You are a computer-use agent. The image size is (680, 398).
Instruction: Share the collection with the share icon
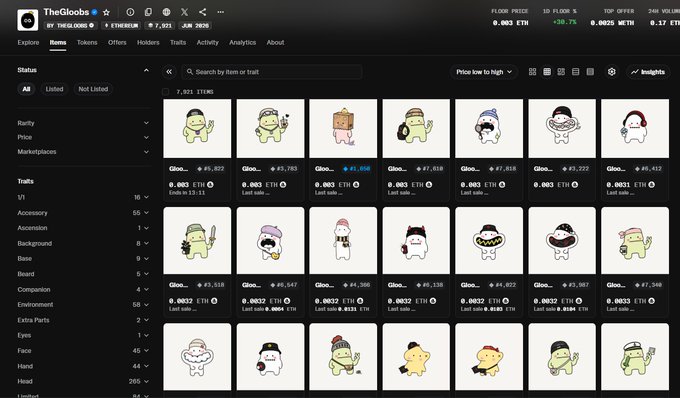[203, 12]
